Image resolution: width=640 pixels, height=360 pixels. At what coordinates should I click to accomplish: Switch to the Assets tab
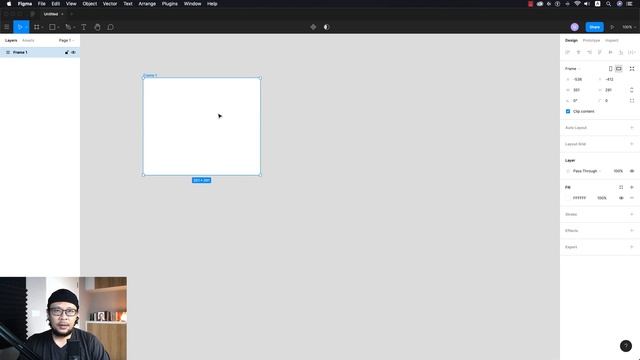pyautogui.click(x=28, y=40)
